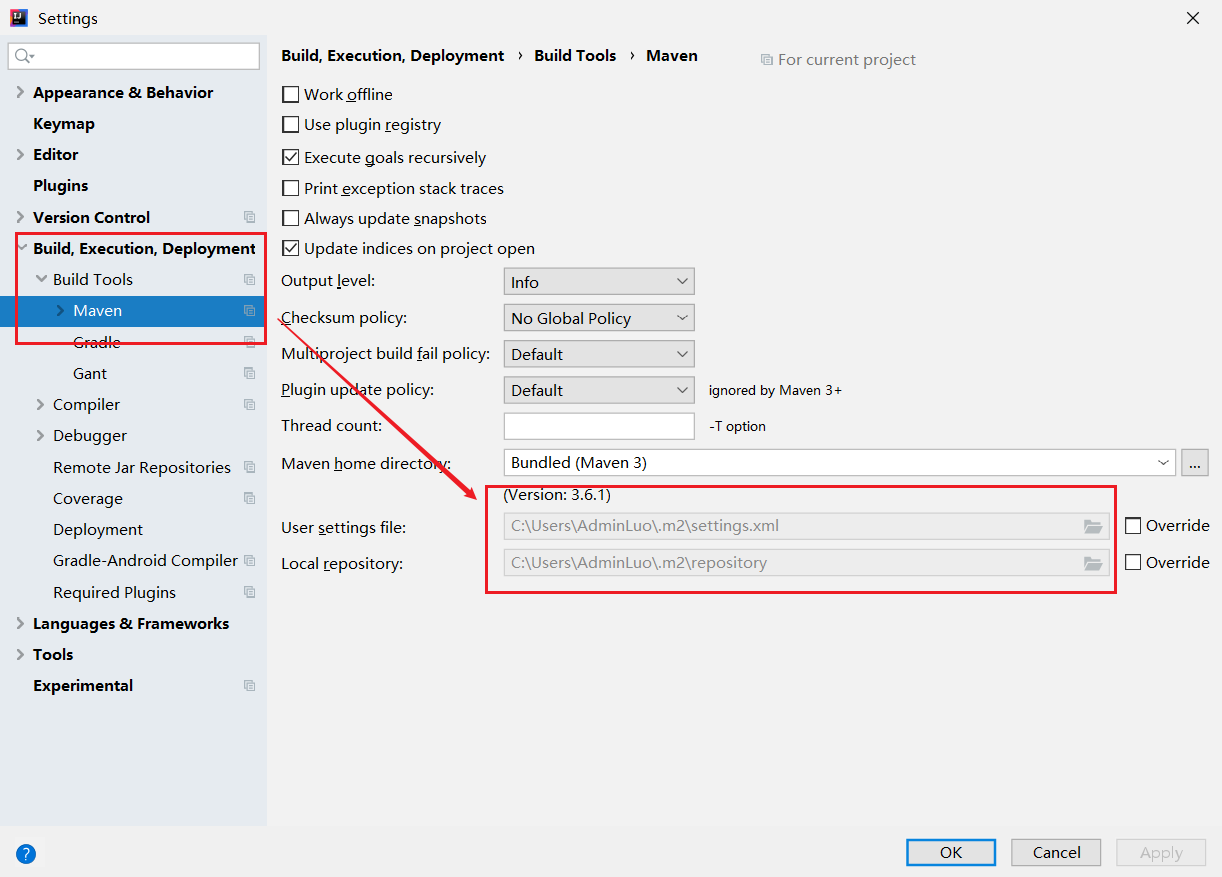Click the For current project indicator icon
Image resolution: width=1222 pixels, height=877 pixels.
767,60
